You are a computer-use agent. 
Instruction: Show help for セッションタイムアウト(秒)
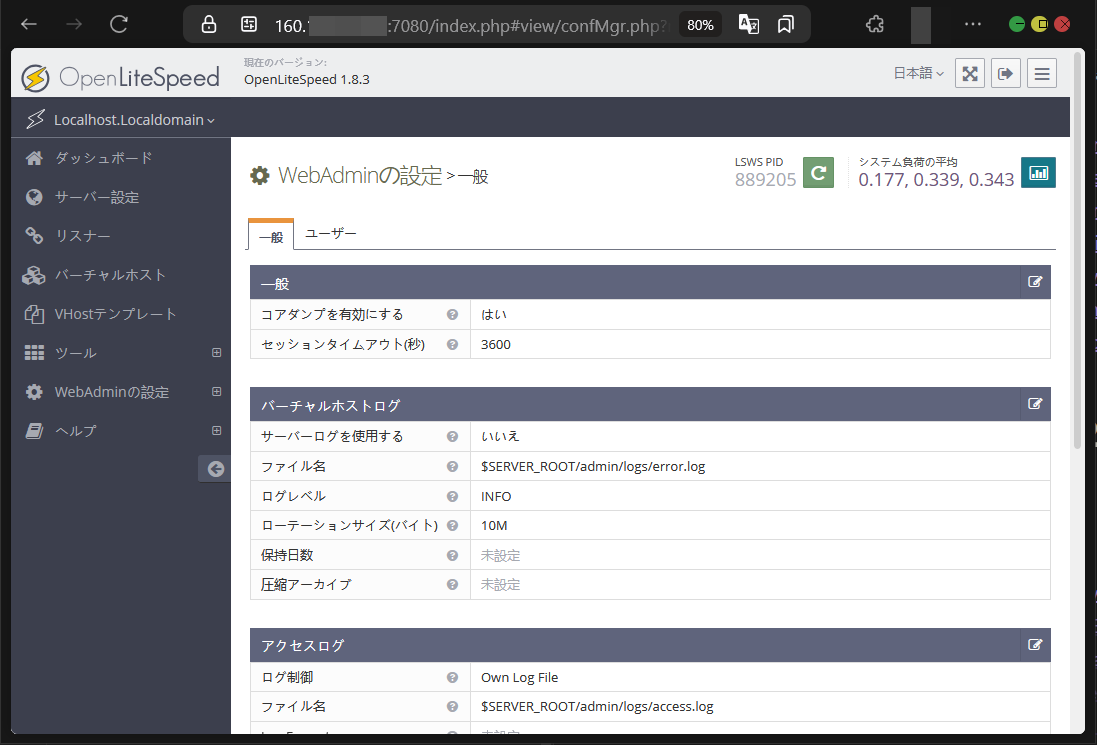pyautogui.click(x=453, y=344)
